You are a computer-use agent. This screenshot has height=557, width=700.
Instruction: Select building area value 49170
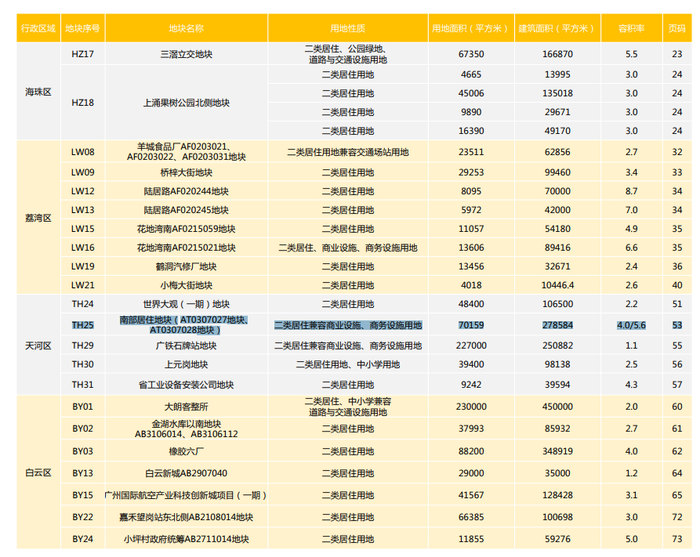pos(557,131)
